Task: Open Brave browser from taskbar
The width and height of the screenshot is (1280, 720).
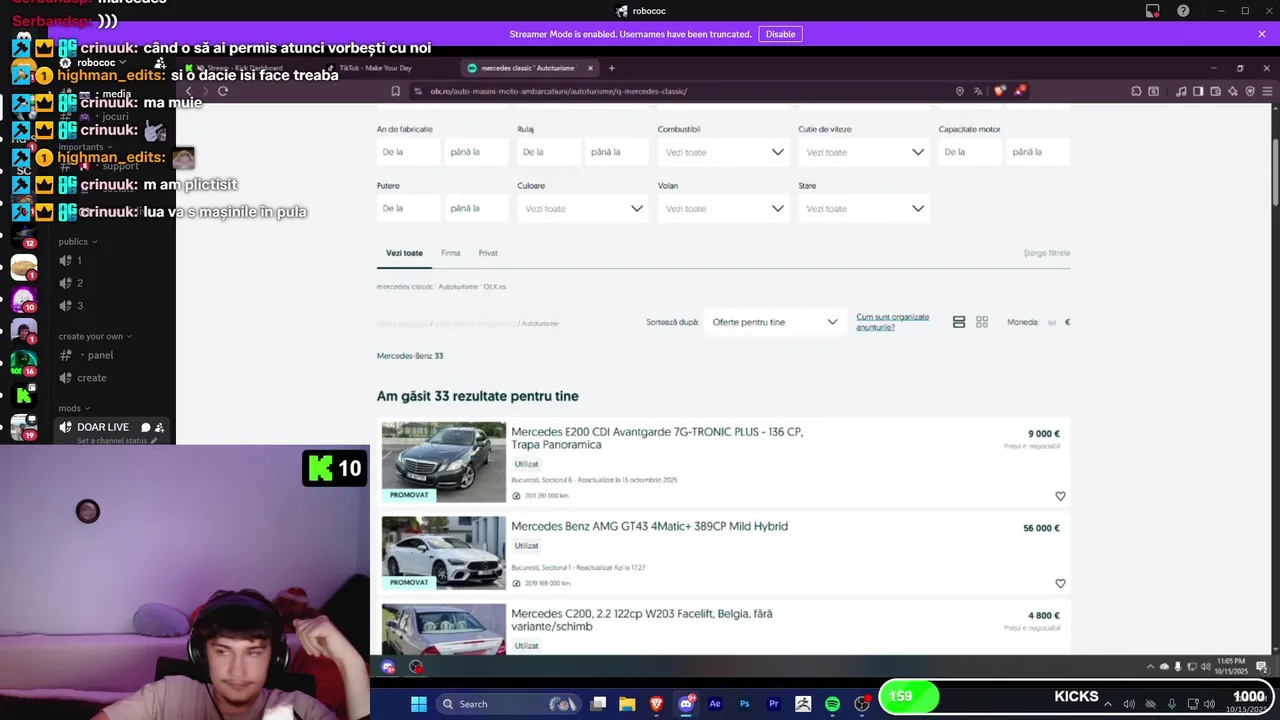Action: 656,704
